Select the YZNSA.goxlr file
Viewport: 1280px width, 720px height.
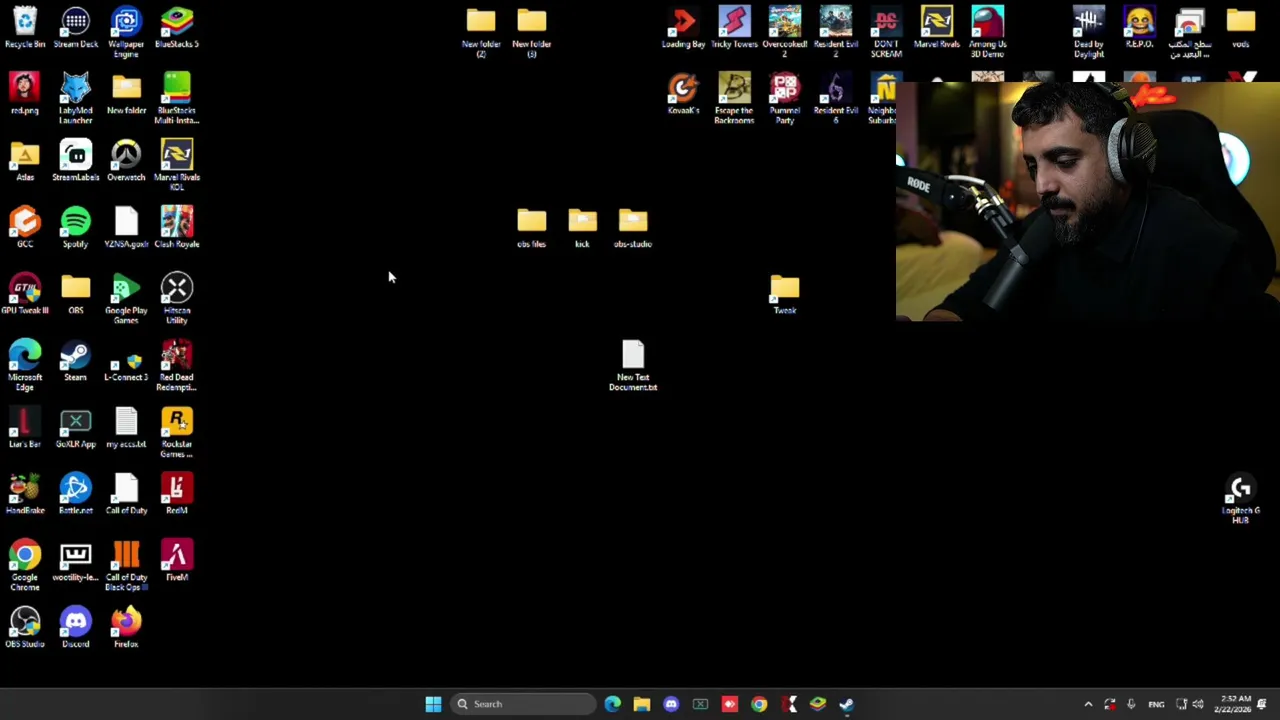(126, 227)
